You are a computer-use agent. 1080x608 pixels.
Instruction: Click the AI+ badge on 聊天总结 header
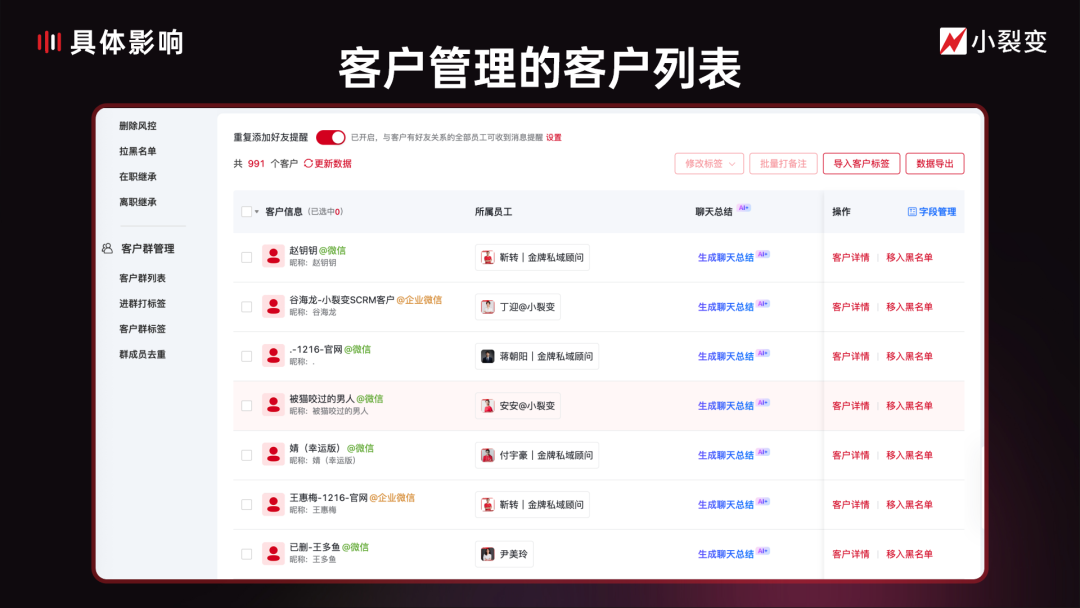744,207
